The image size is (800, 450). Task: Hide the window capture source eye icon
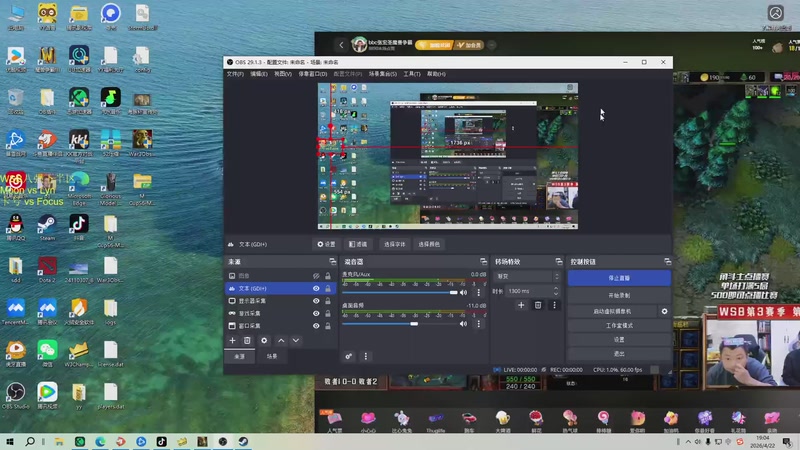316,326
